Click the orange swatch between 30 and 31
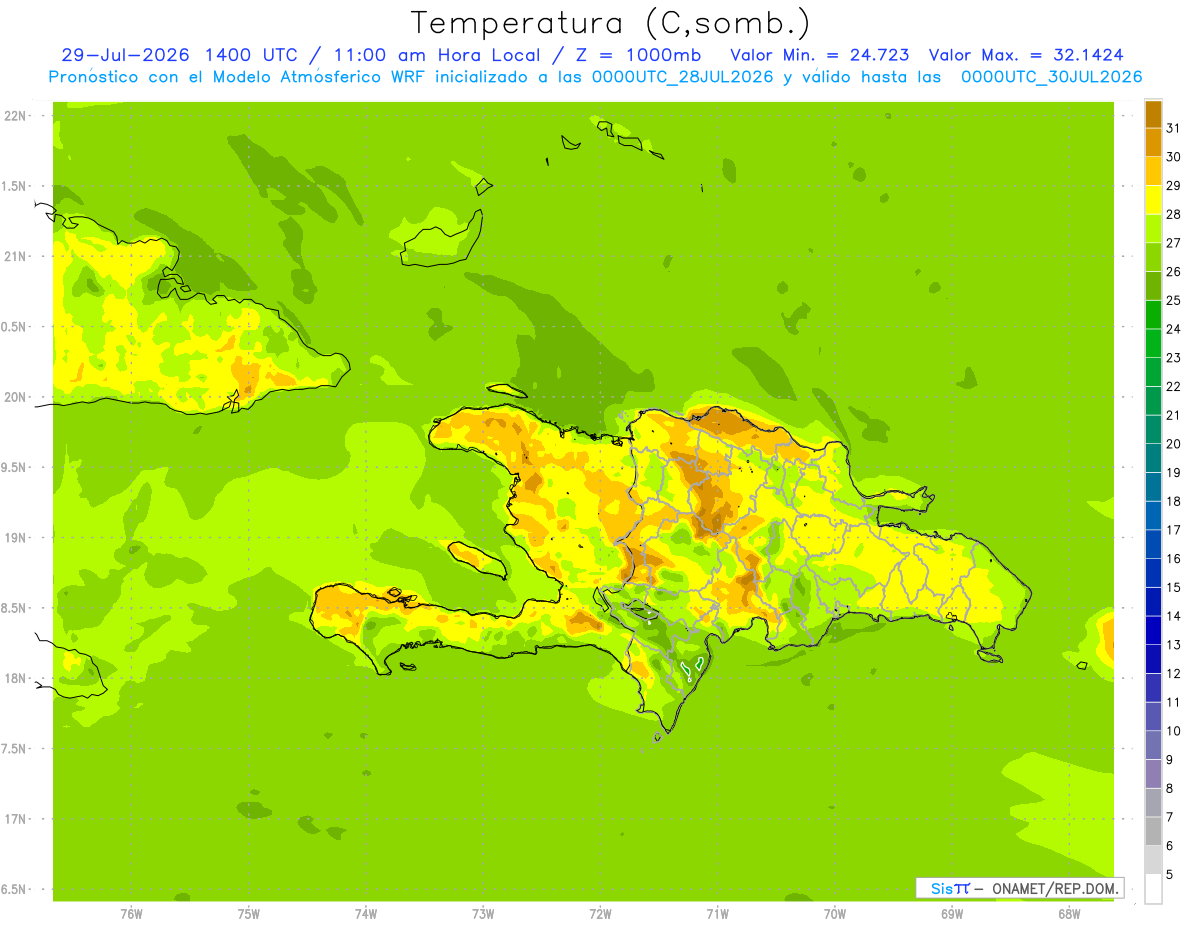 pos(1153,142)
